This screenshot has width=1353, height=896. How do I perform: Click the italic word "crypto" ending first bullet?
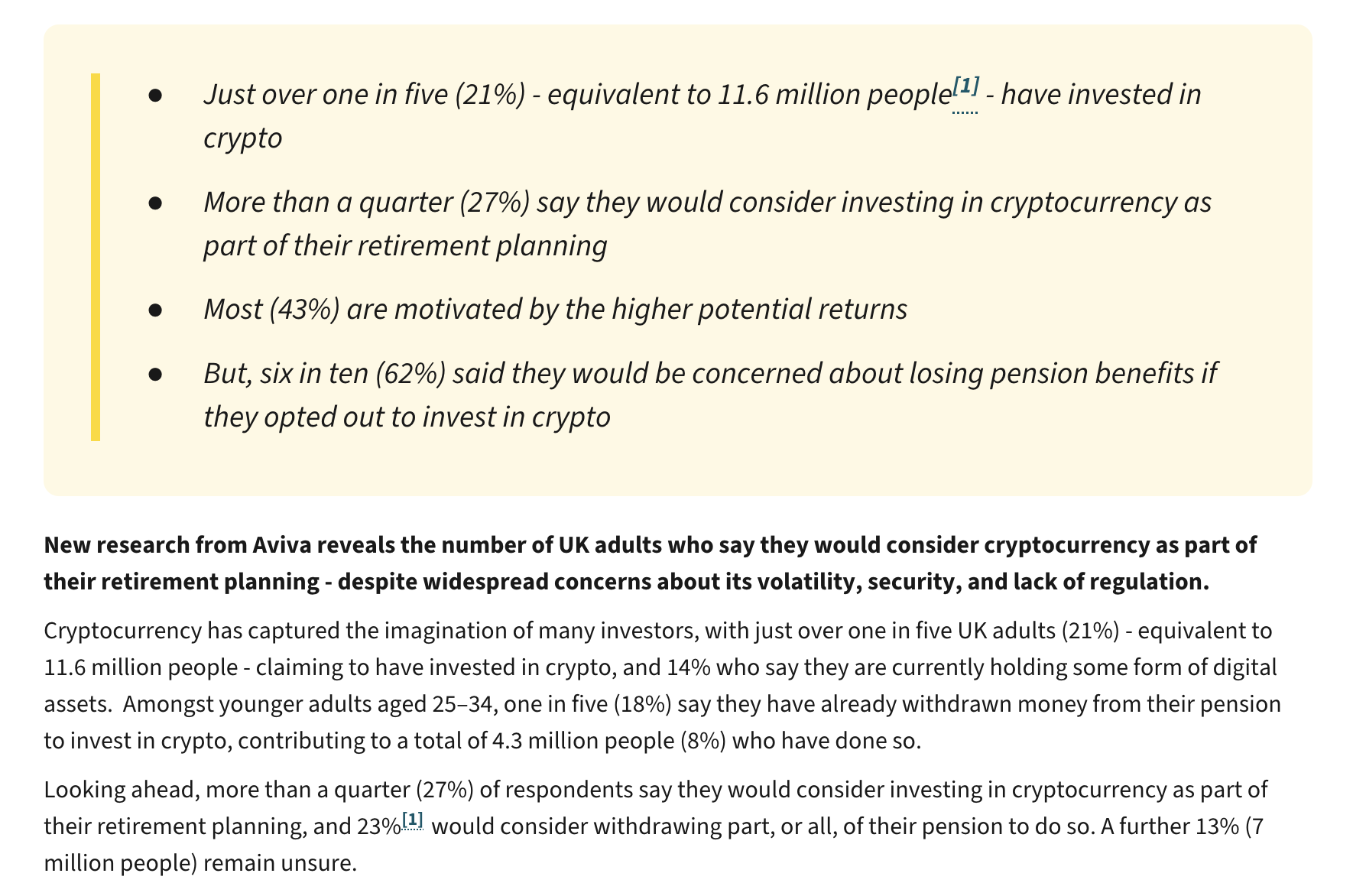[242, 138]
